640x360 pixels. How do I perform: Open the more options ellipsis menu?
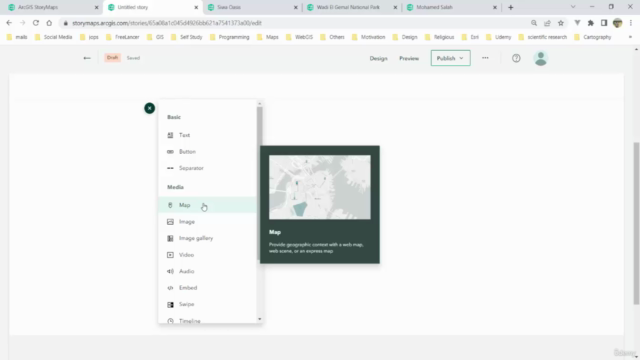click(x=485, y=58)
